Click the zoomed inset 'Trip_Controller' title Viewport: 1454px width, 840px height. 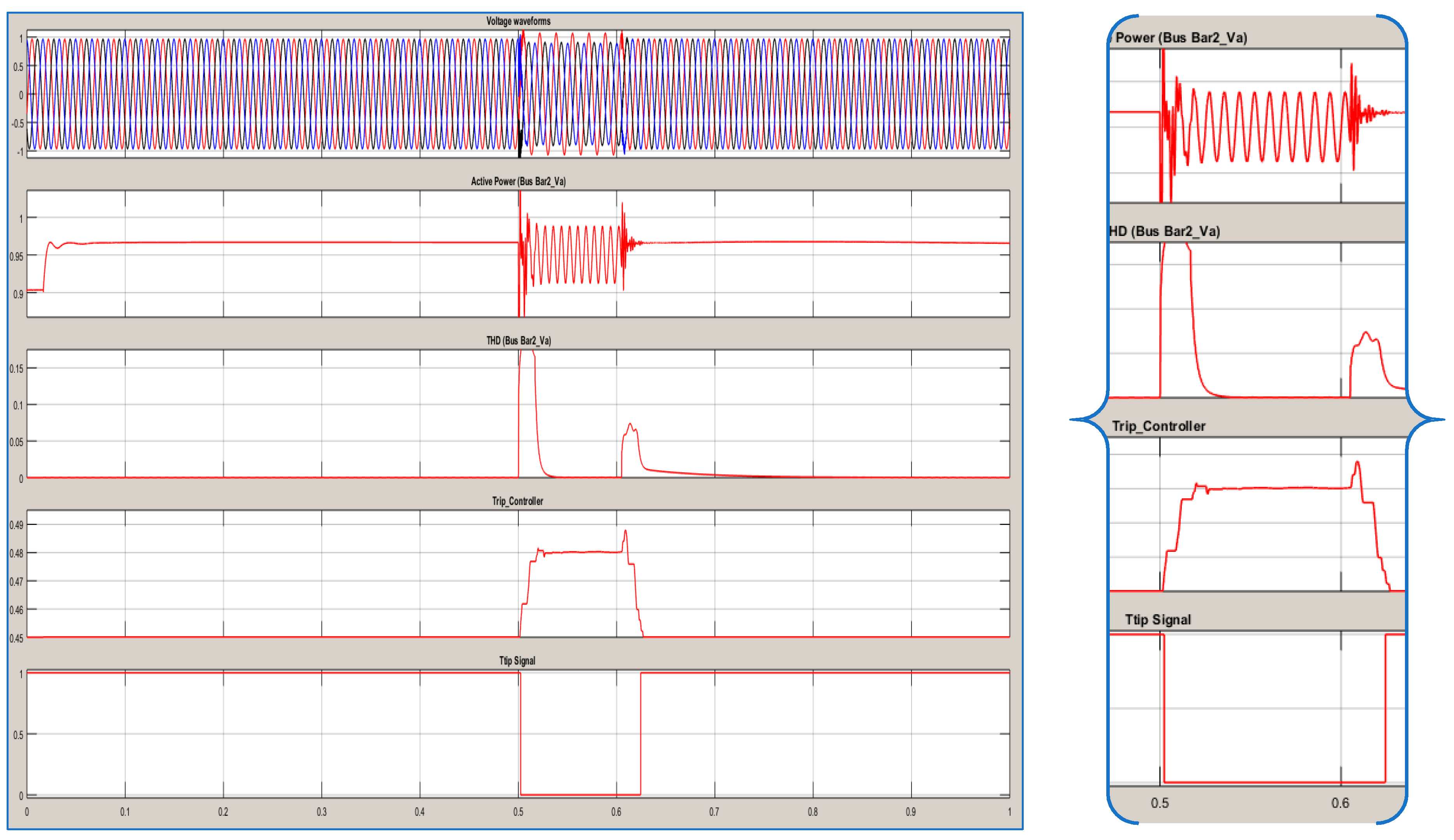[1158, 426]
